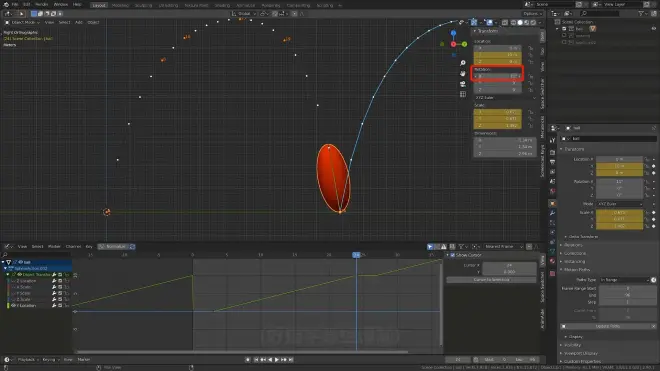Click the Scene name field
This screenshot has height=371, width=660.
click(555, 4)
